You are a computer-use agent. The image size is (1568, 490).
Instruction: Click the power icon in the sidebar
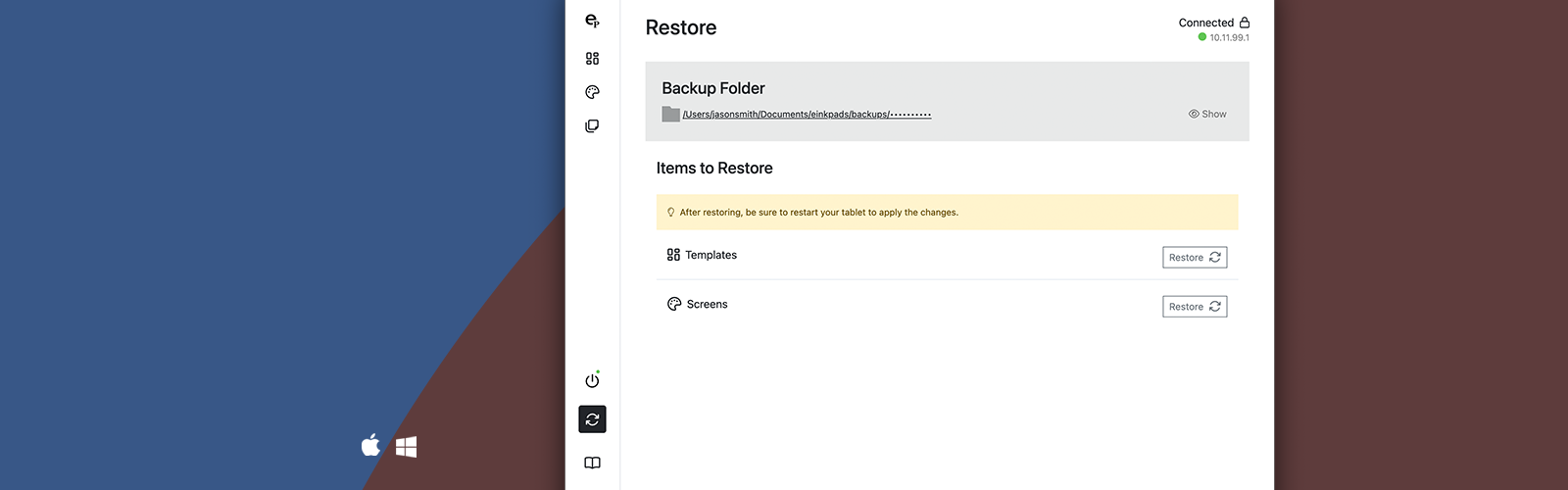(592, 380)
